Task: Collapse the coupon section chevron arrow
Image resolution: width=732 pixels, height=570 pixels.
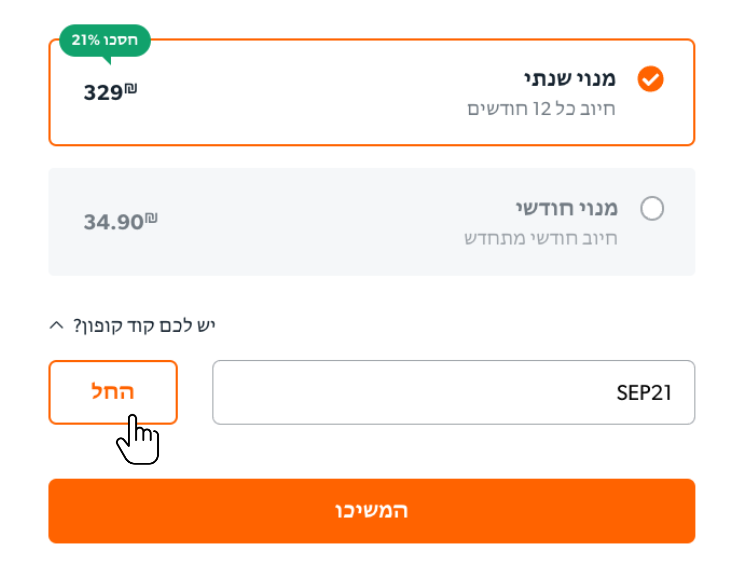Action: [56, 325]
